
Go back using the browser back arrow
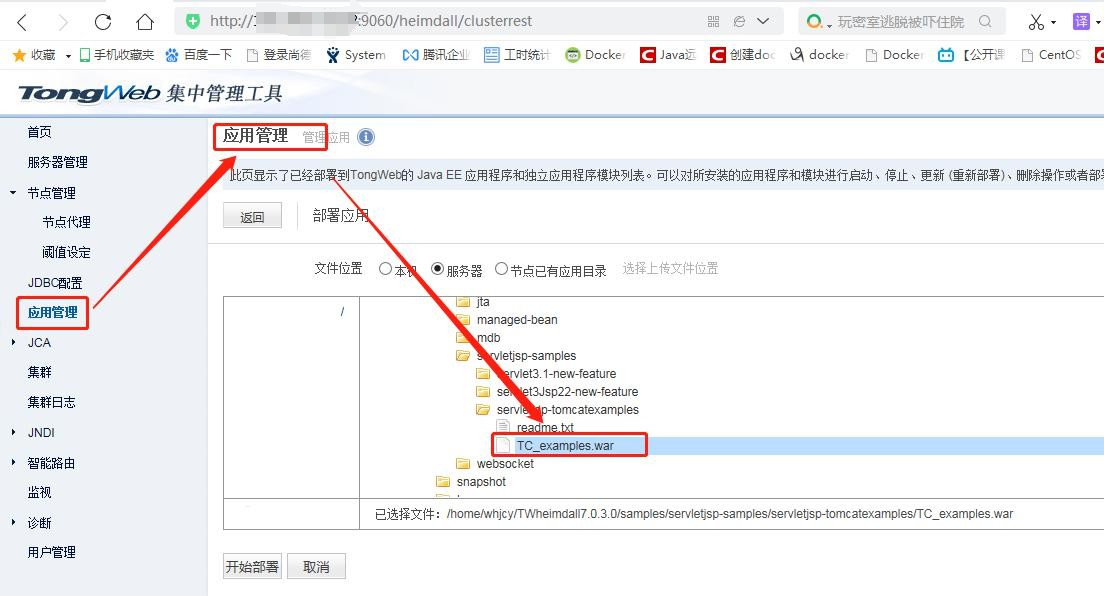pyautogui.click(x=23, y=22)
